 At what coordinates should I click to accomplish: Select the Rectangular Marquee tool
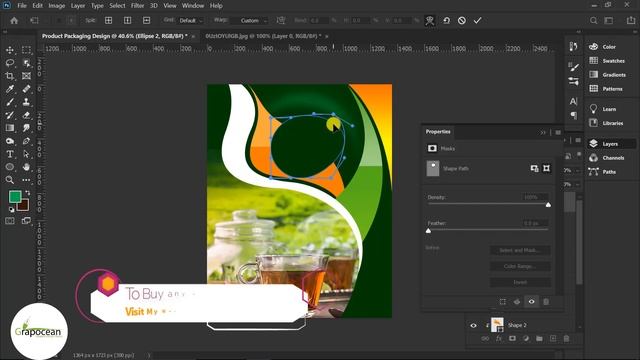coord(27,50)
